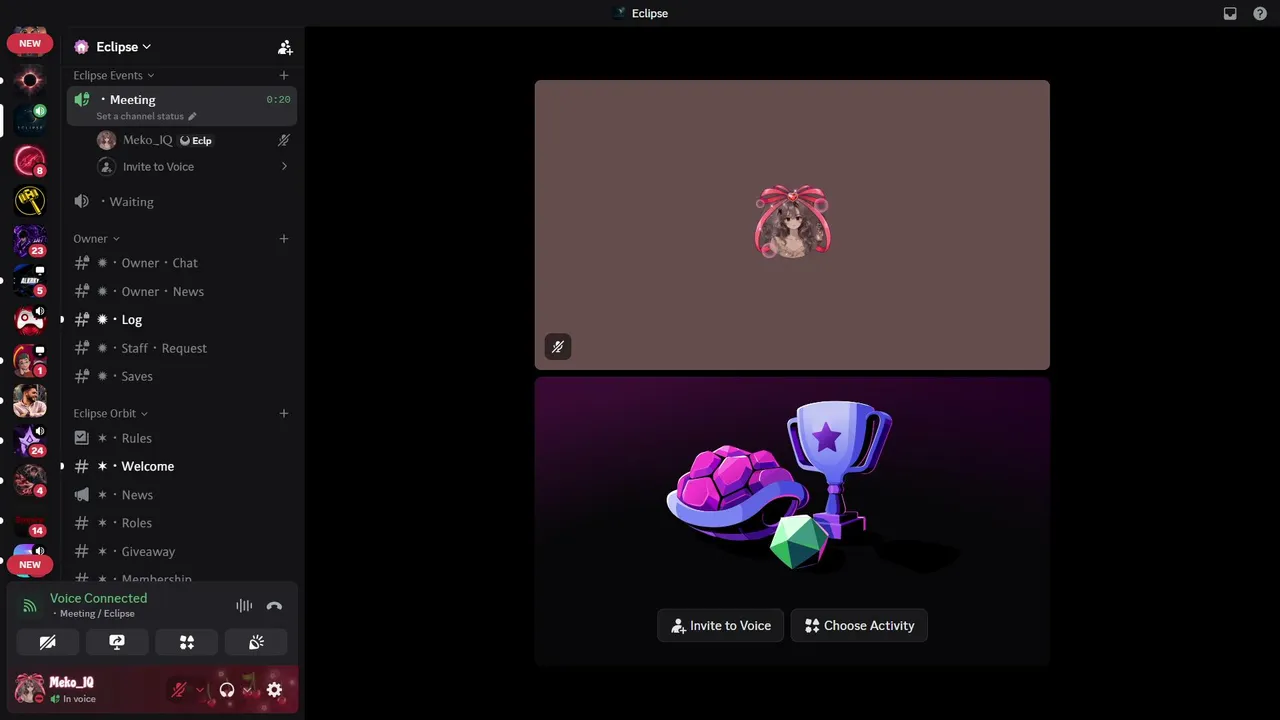
Task: Open the Rules channel
Action: point(182,438)
